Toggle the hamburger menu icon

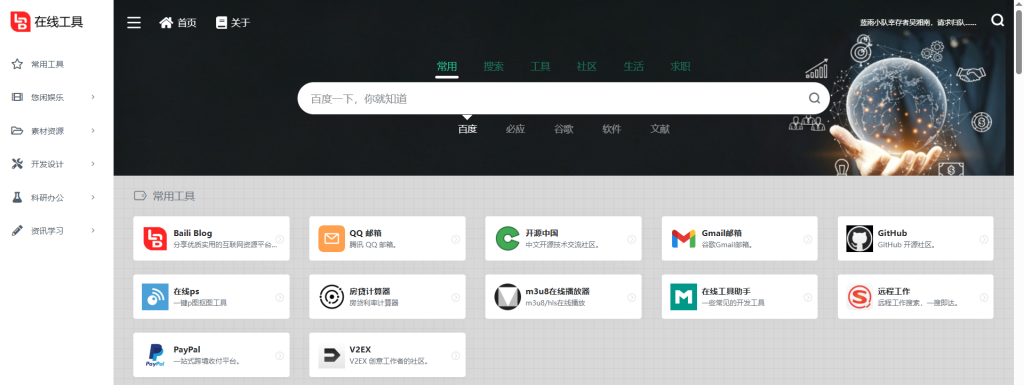point(134,23)
